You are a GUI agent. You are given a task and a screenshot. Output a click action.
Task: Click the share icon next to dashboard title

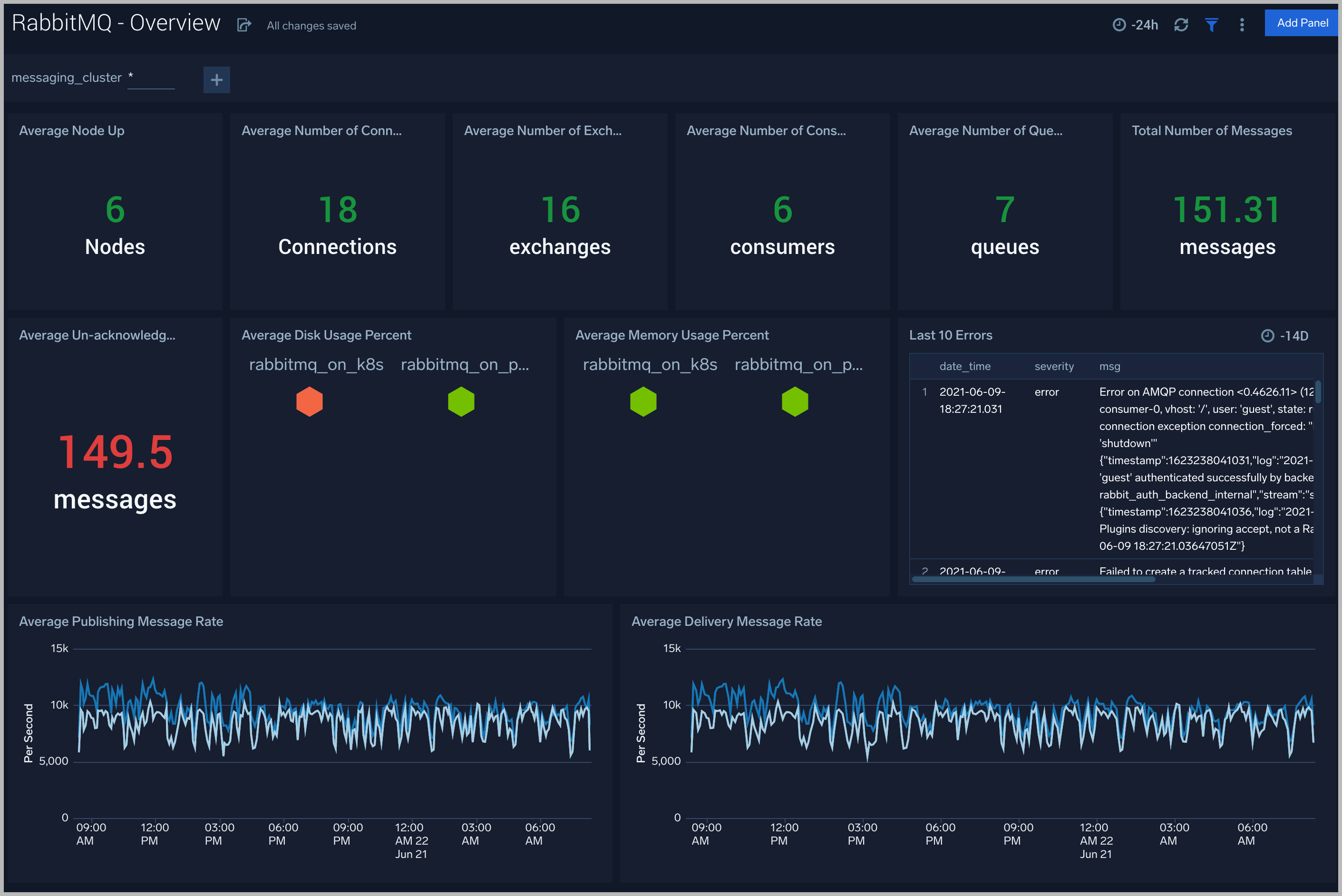244,25
